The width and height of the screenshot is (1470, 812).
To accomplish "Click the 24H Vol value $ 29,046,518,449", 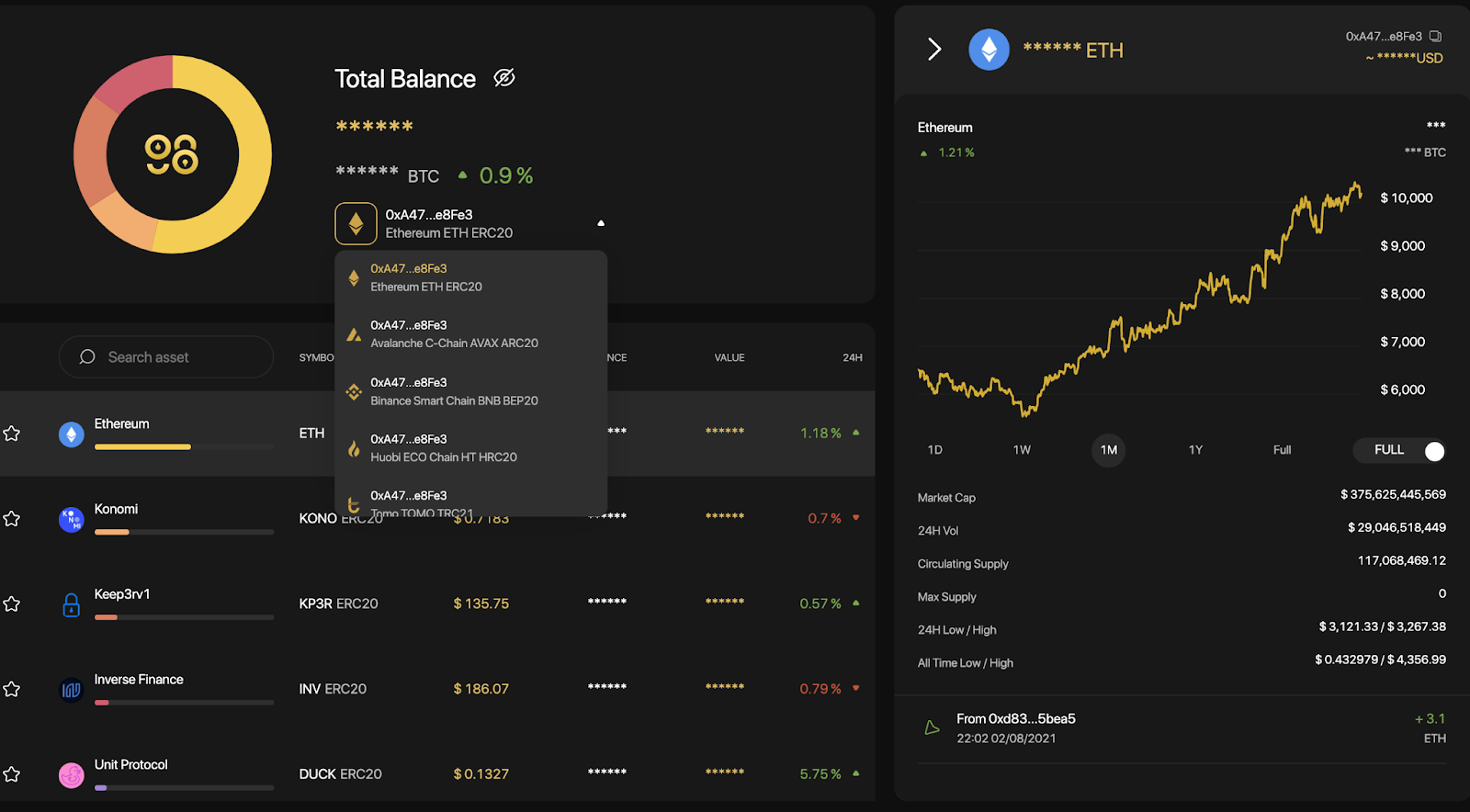I will pyautogui.click(x=1396, y=527).
